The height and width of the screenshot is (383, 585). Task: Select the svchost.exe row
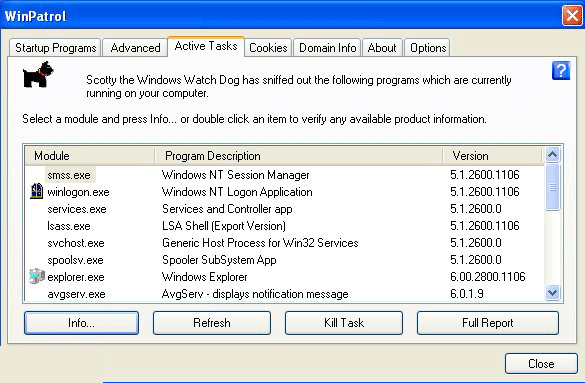pyautogui.click(x=284, y=243)
